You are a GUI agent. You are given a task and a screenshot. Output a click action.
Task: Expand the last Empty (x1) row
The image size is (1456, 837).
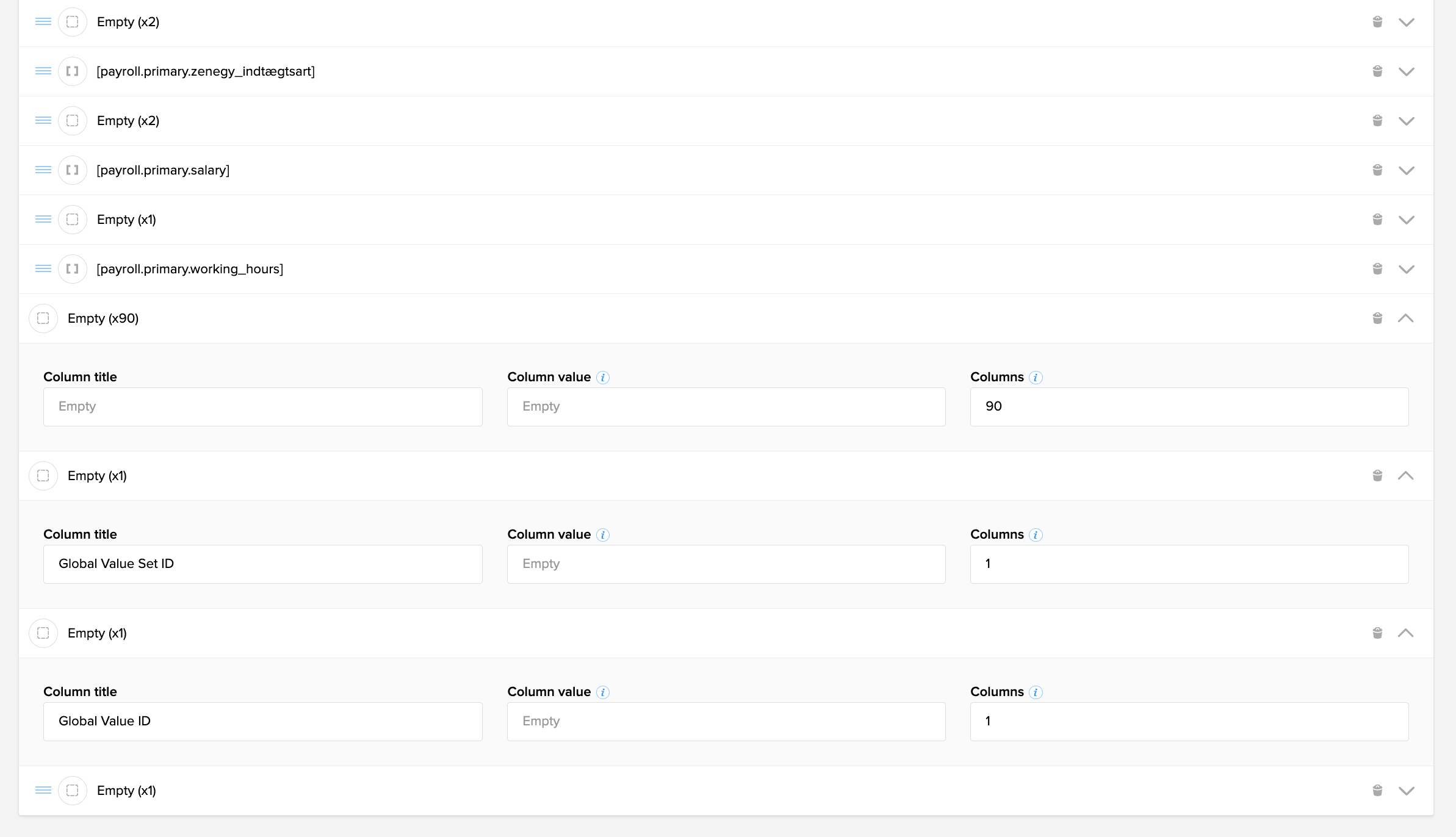pyautogui.click(x=1406, y=791)
